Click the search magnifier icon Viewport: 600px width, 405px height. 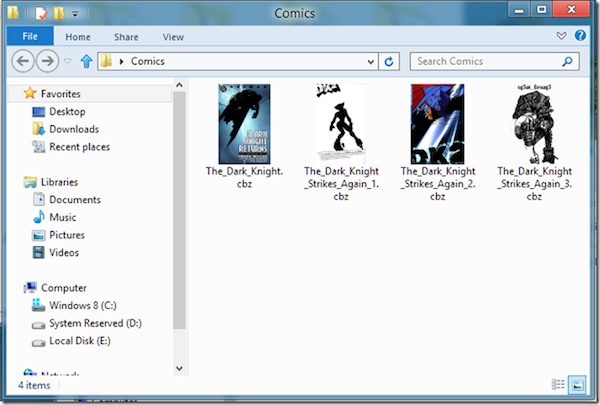tap(567, 61)
